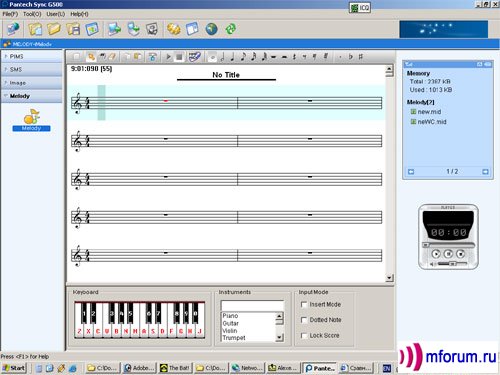Expand the Image sidebar section
Viewport: 500px width, 375px height.
[x=32, y=83]
